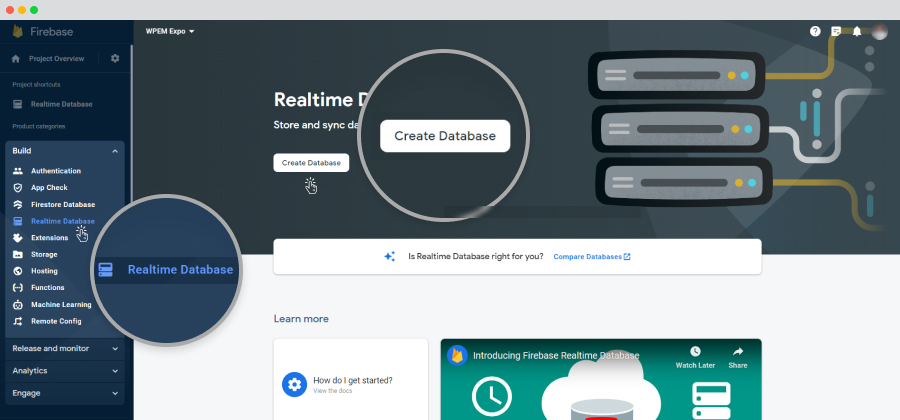Click the Firestore Database icon
This screenshot has height=420, width=900.
(18, 204)
